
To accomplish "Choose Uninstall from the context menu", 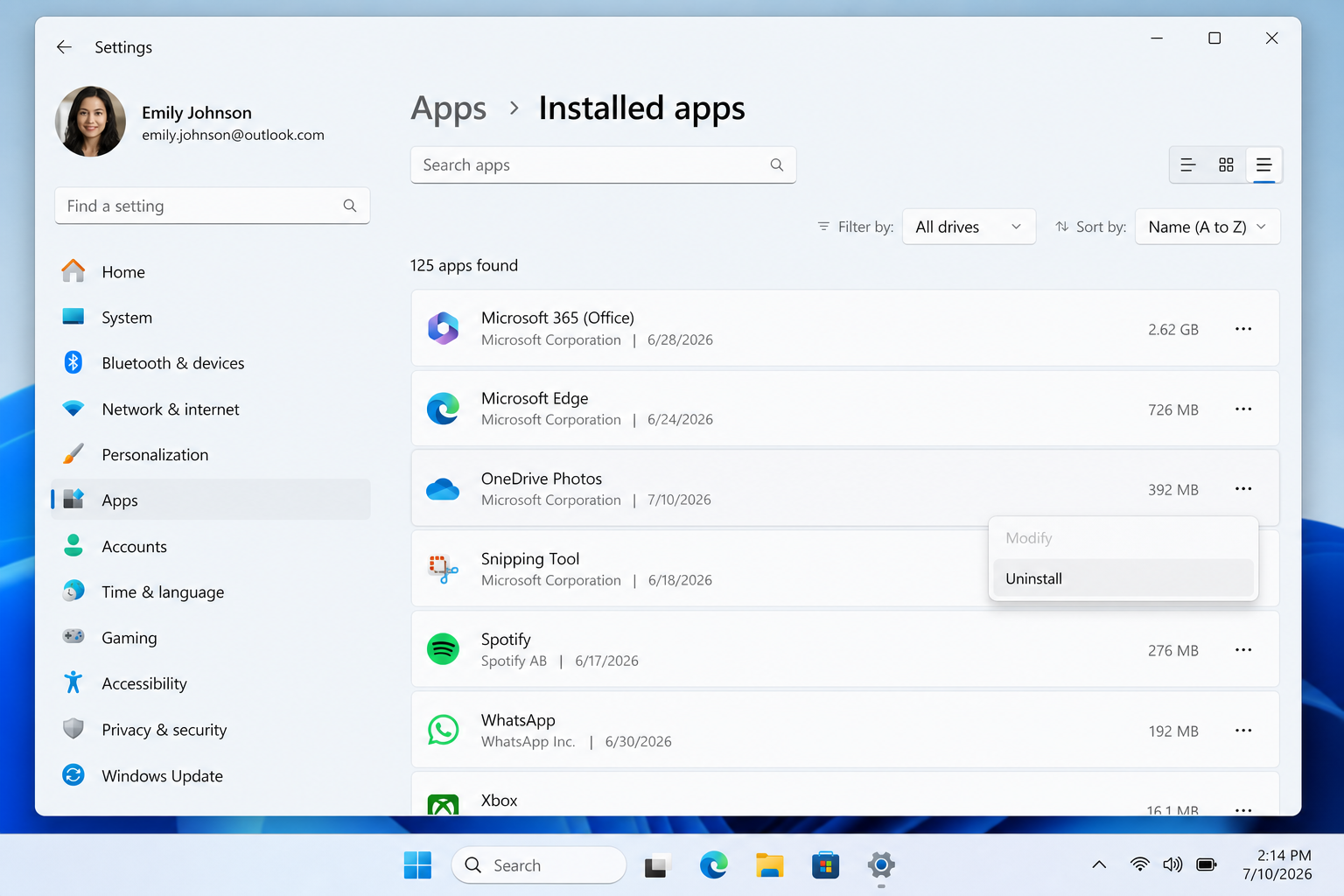I will click(1123, 578).
